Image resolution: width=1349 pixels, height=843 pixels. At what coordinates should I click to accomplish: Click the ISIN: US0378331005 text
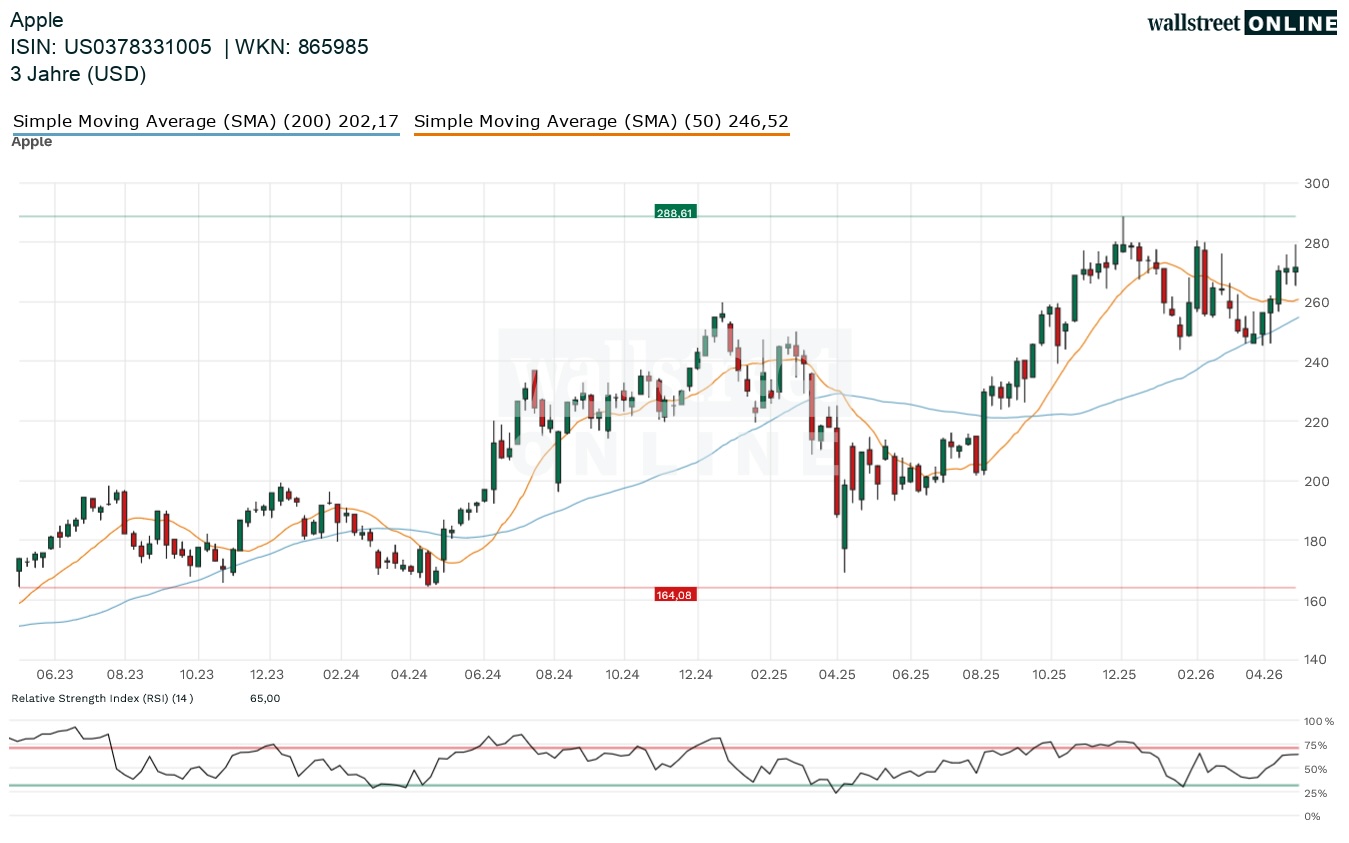point(111,47)
